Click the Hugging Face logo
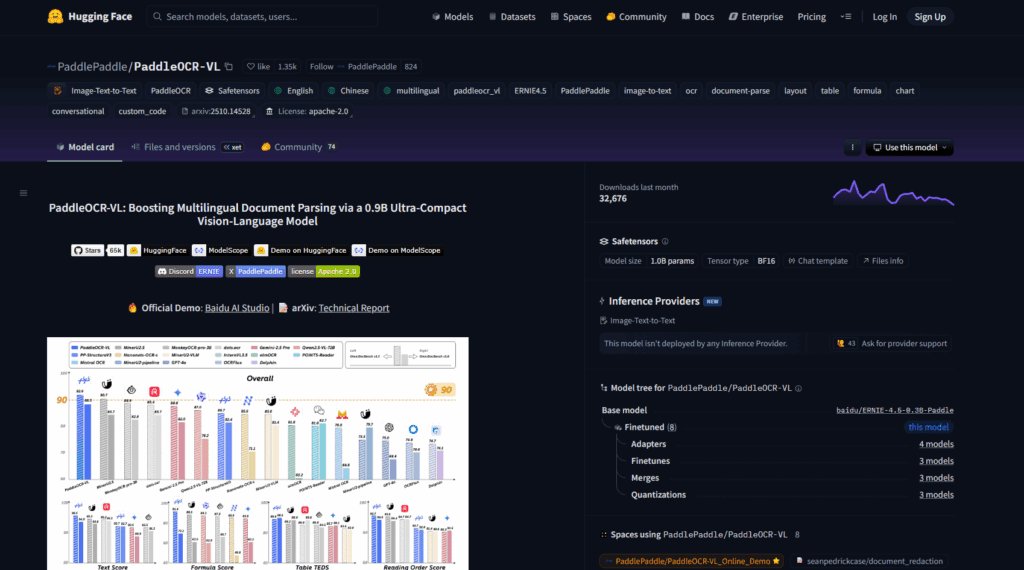Image resolution: width=1024 pixels, height=570 pixels. 89,16
